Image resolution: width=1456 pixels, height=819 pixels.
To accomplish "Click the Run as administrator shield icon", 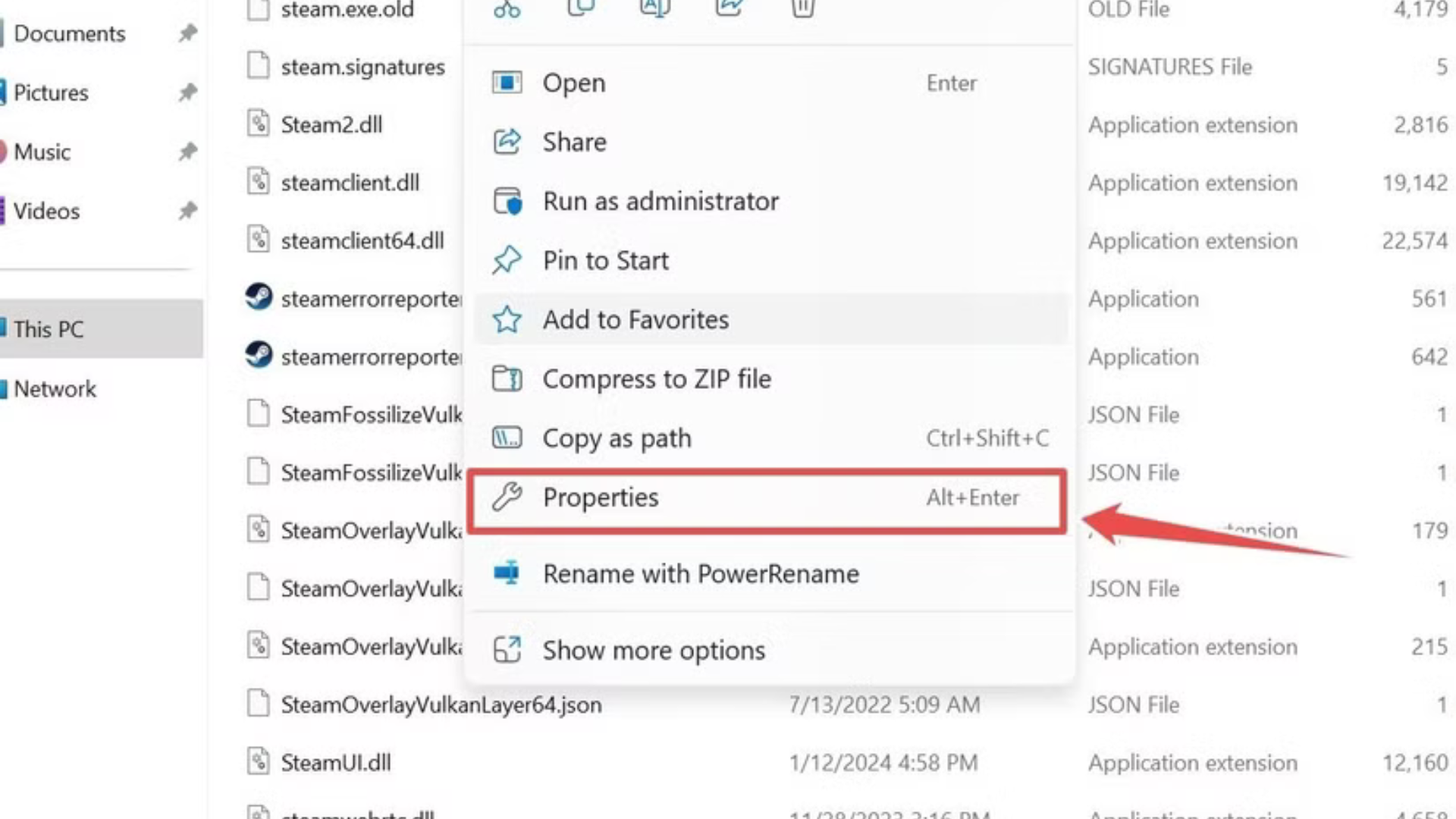I will pos(508,201).
